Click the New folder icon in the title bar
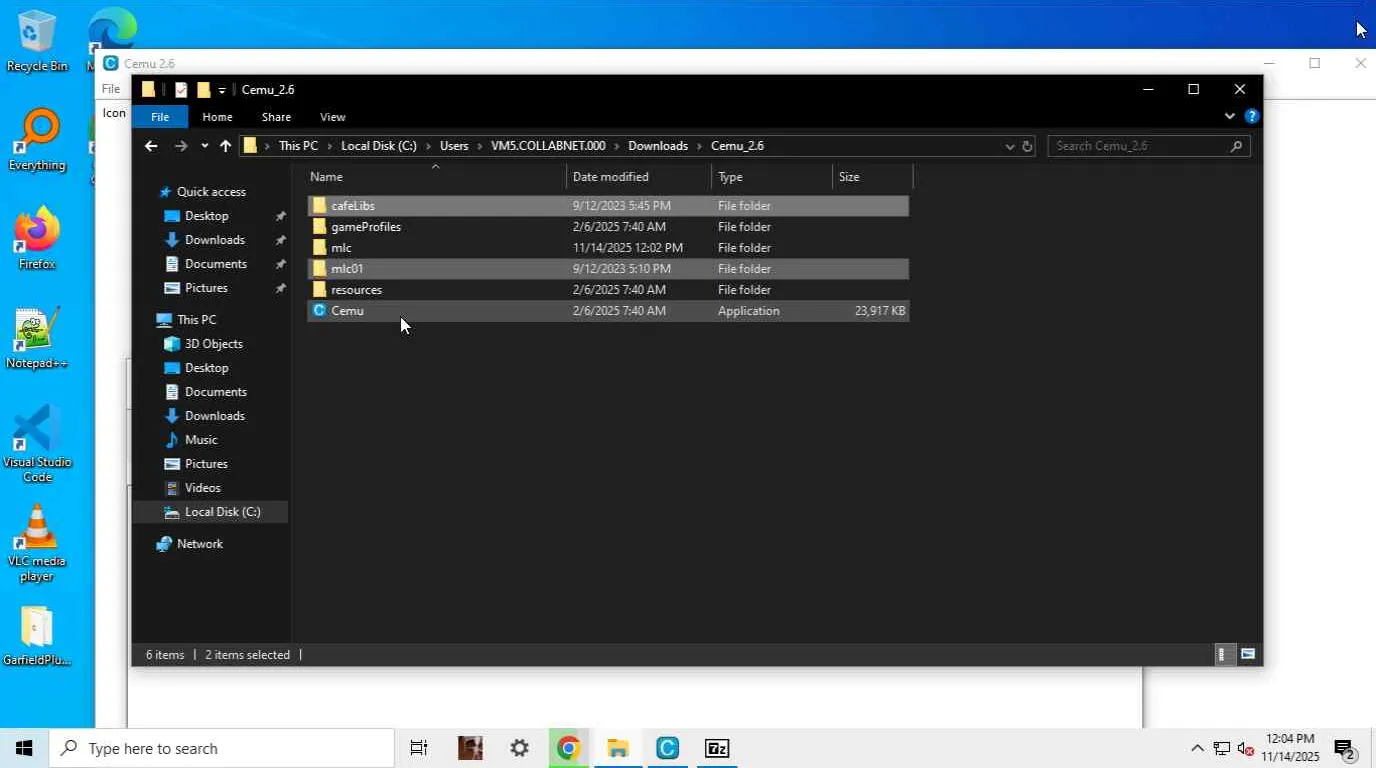 [x=203, y=90]
